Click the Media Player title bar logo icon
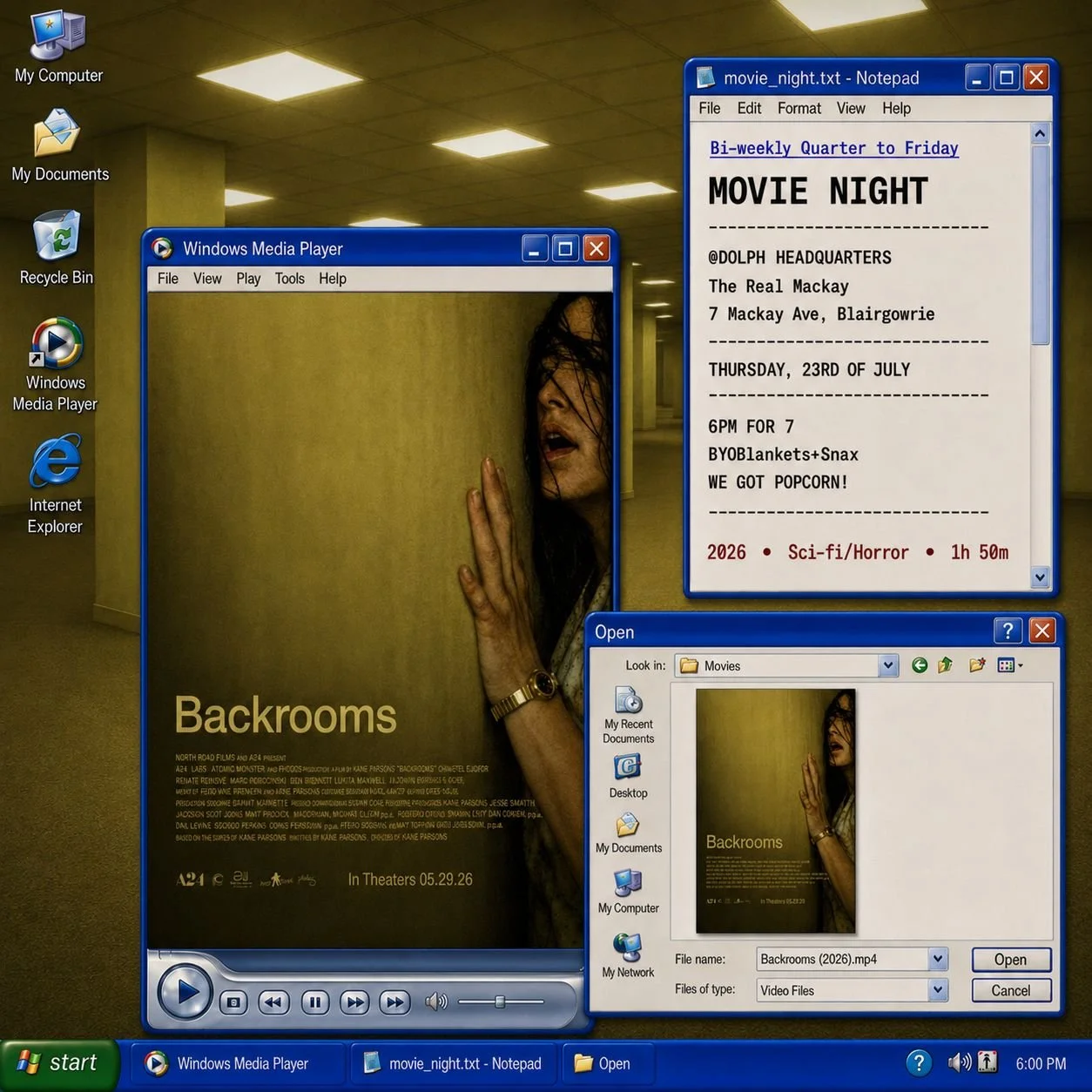This screenshot has height=1092, width=1092. (x=162, y=249)
